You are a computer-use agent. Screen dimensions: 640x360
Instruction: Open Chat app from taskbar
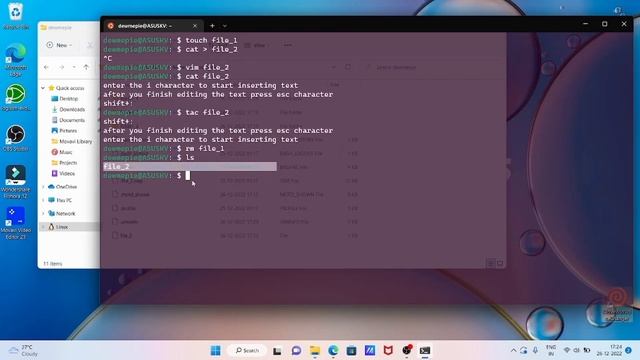pyautogui.click(x=296, y=350)
